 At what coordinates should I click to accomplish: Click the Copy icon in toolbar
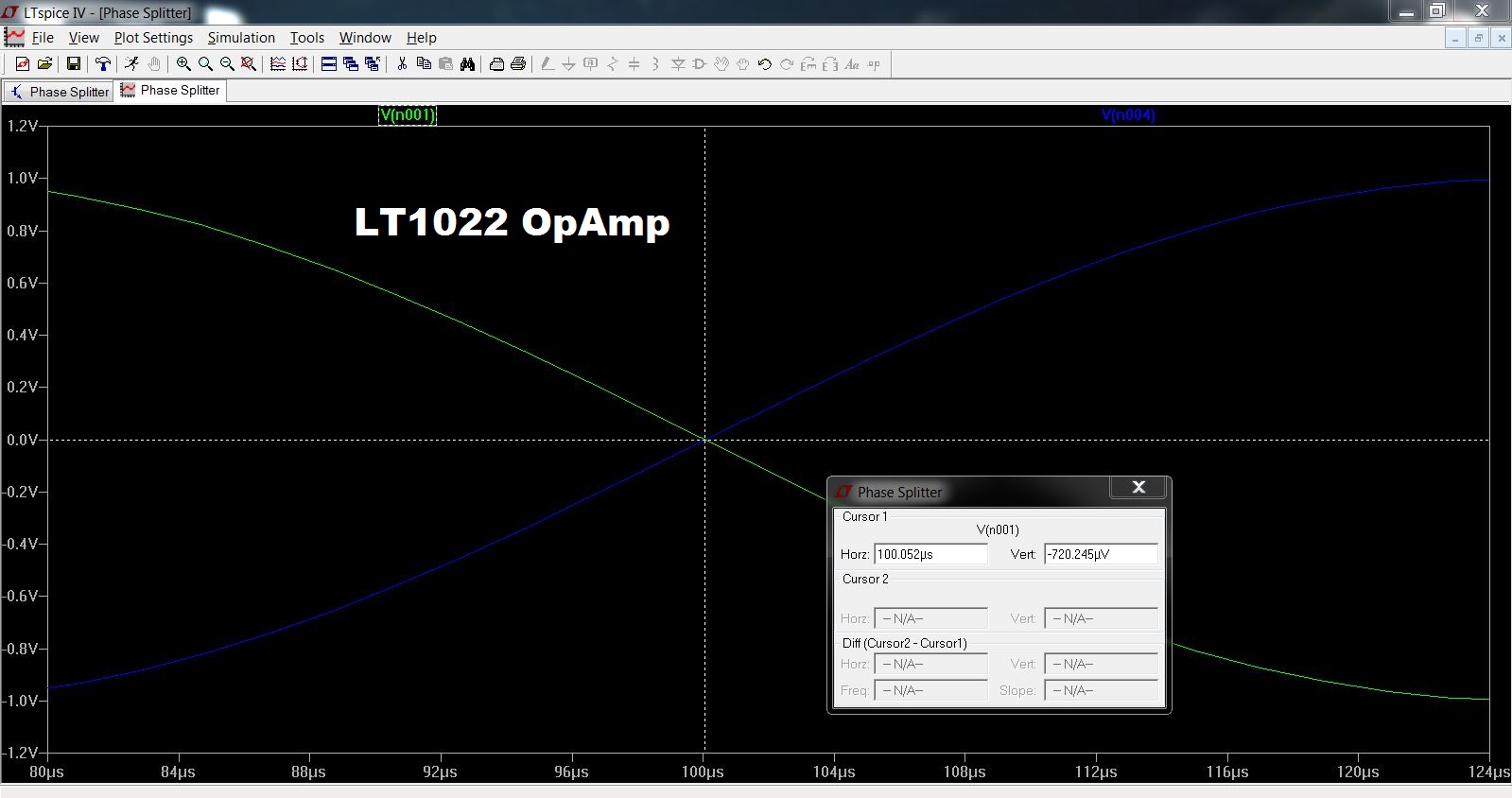coord(424,64)
